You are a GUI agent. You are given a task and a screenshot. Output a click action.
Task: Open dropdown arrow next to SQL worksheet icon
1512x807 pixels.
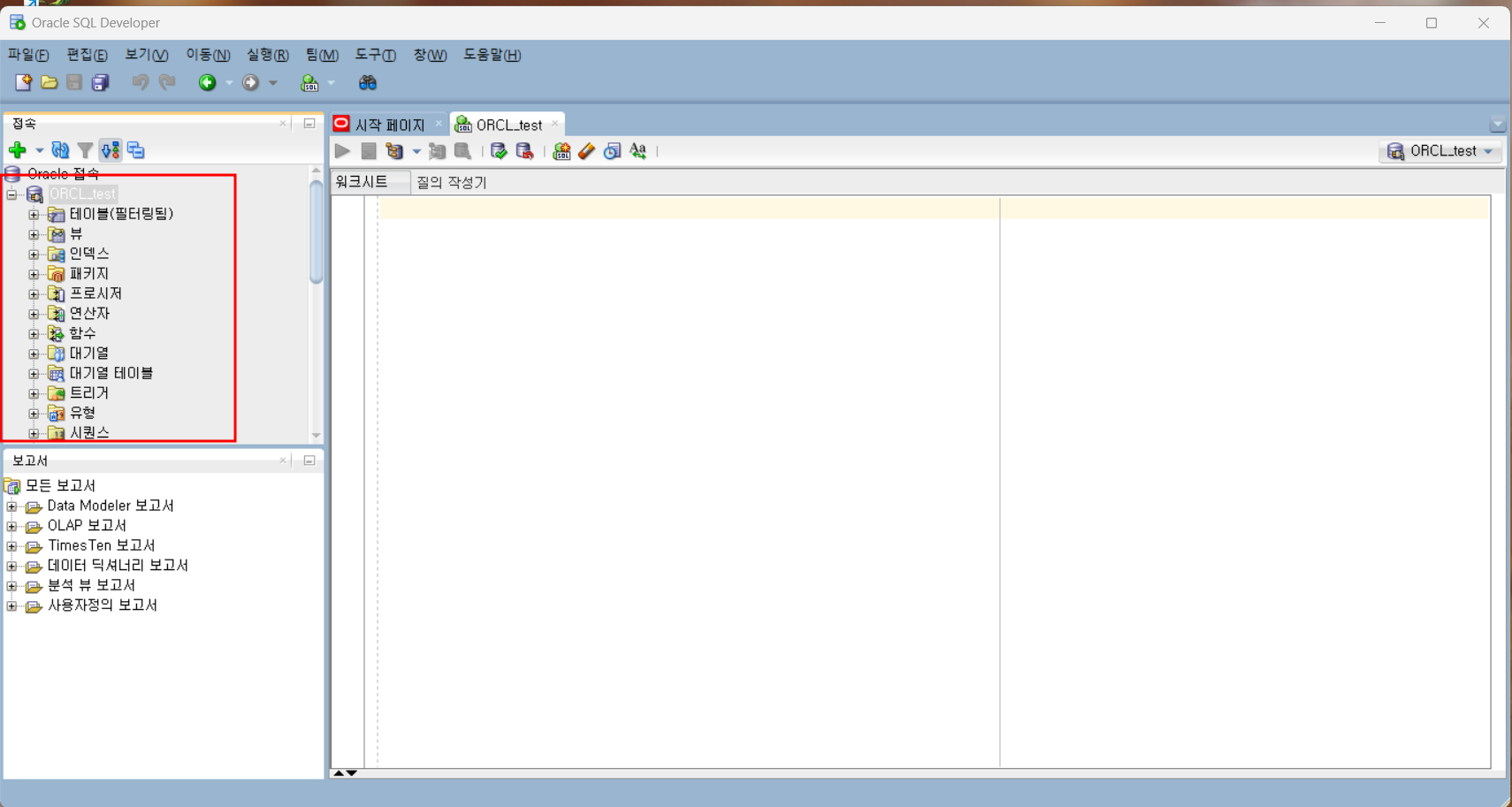coord(332,83)
